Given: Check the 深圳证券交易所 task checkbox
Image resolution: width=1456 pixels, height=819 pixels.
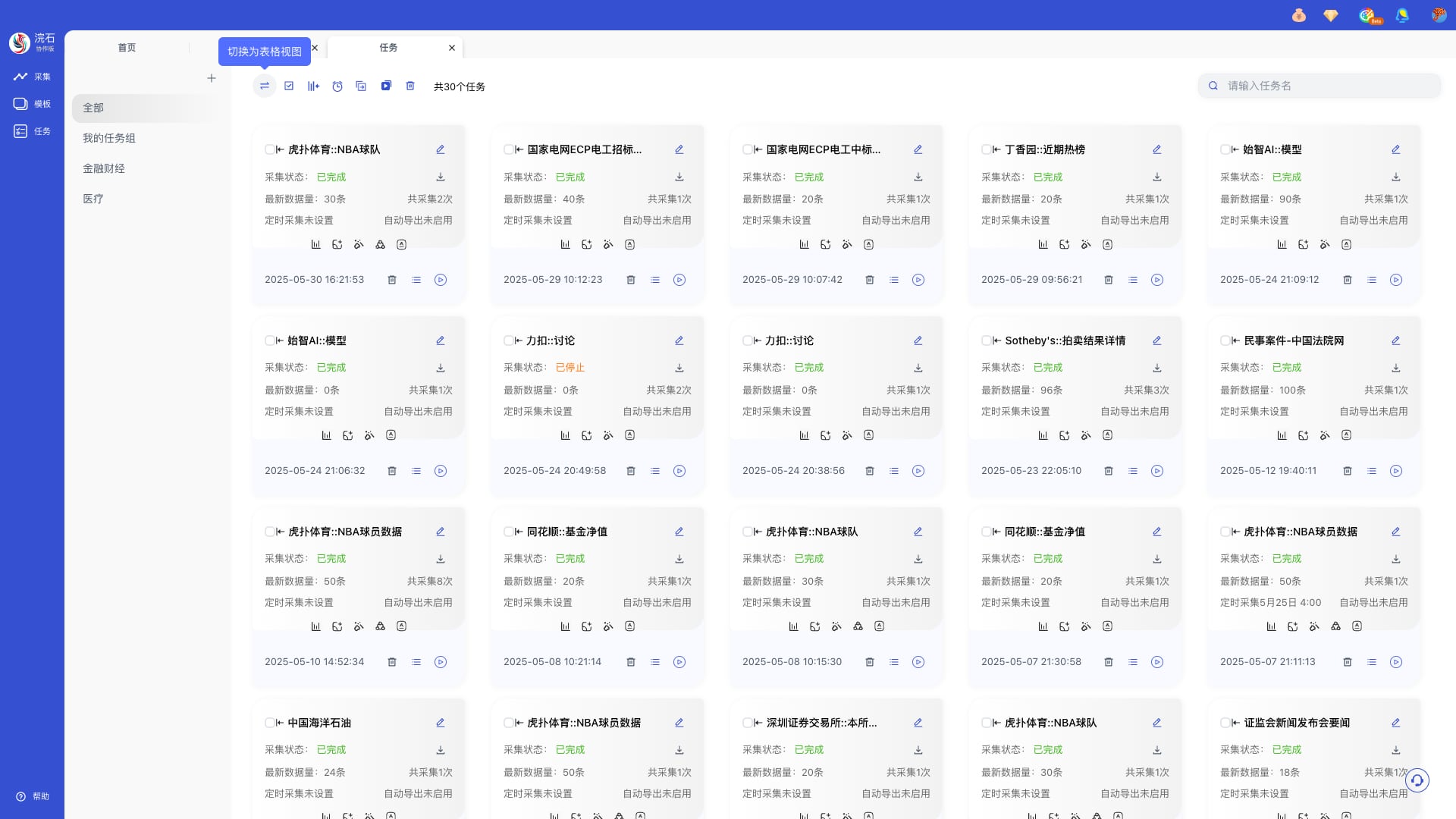Looking at the screenshot, I should (x=747, y=723).
